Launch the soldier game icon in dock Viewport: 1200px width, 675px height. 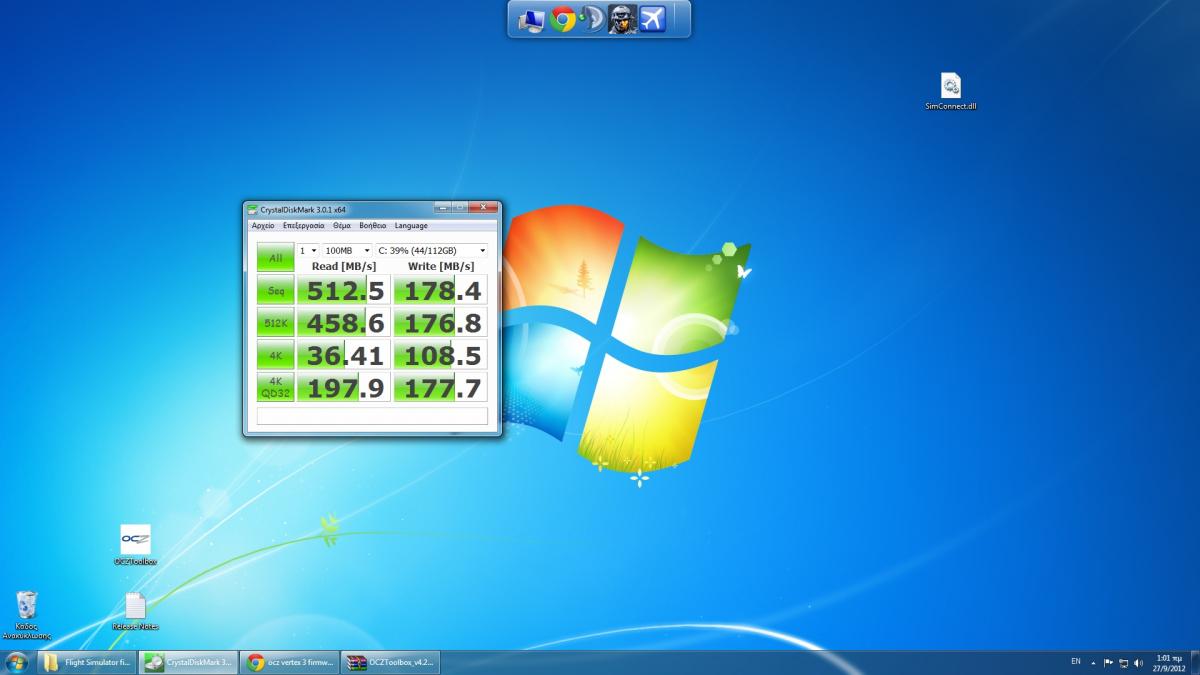pos(622,19)
